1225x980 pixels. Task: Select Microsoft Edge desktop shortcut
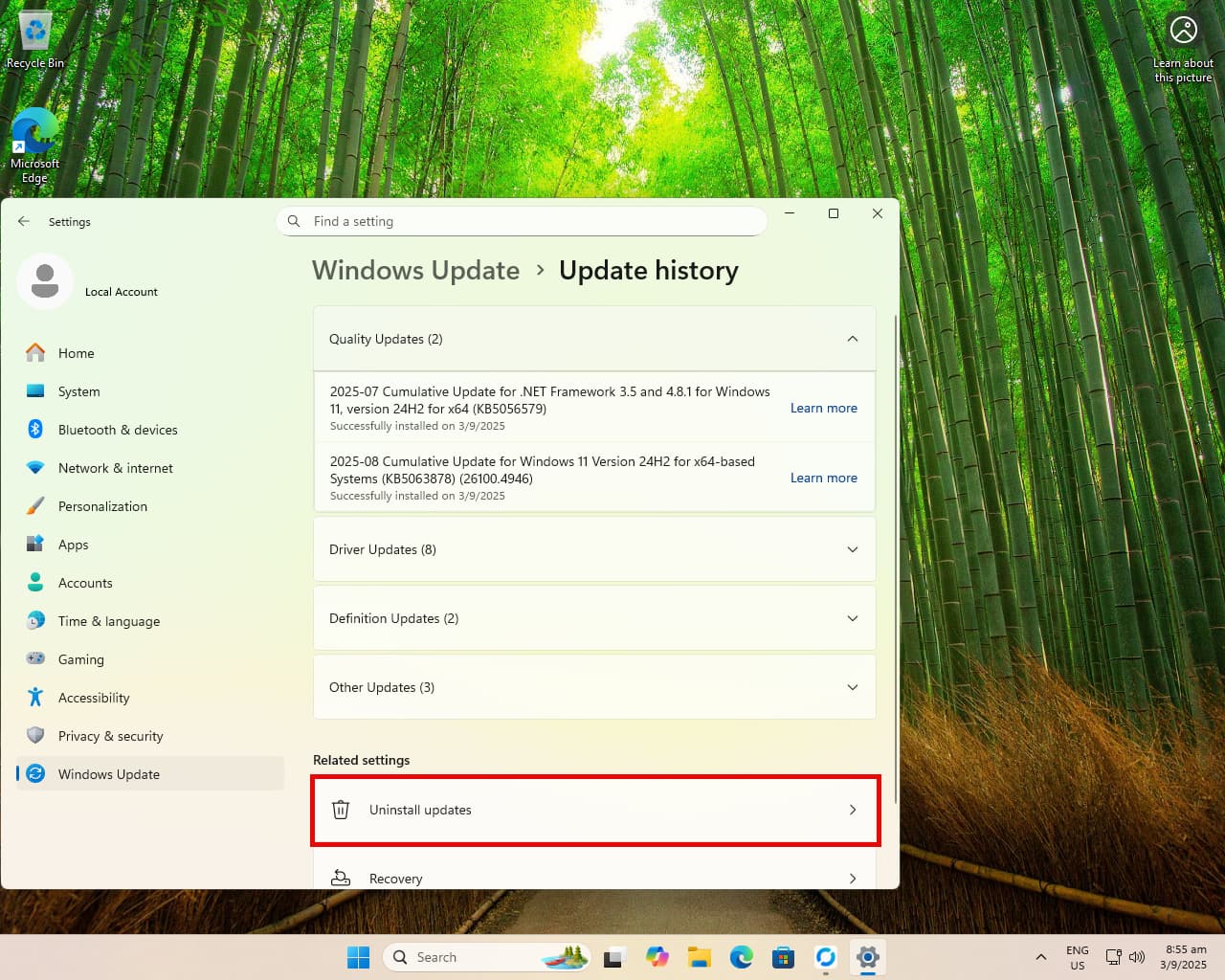click(x=35, y=145)
